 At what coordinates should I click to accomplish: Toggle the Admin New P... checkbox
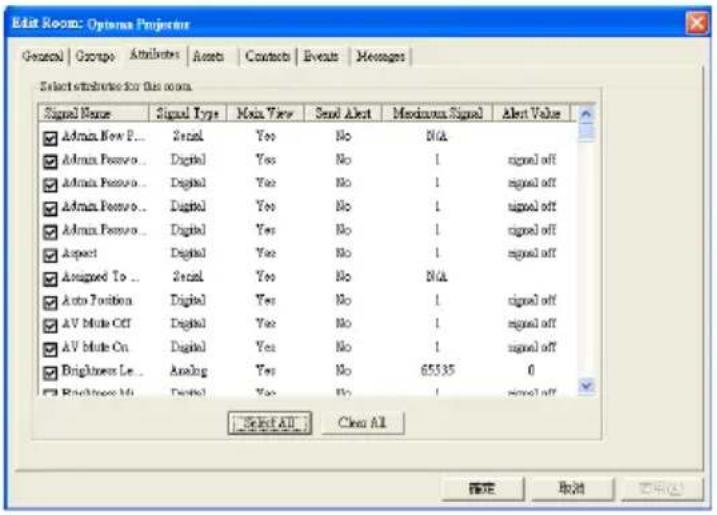pyautogui.click(x=50, y=138)
